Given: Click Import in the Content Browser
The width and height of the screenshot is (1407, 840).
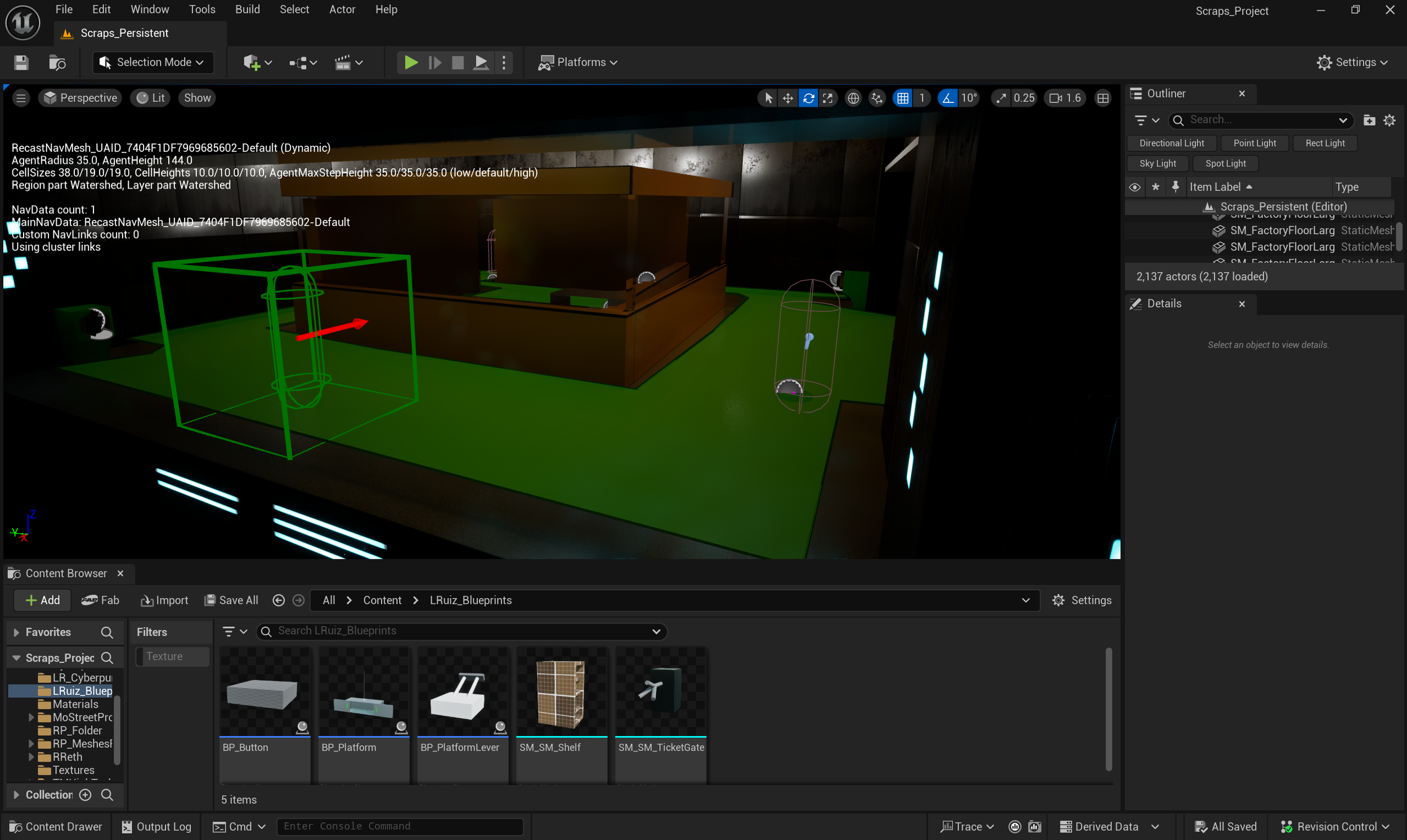Looking at the screenshot, I should 164,600.
